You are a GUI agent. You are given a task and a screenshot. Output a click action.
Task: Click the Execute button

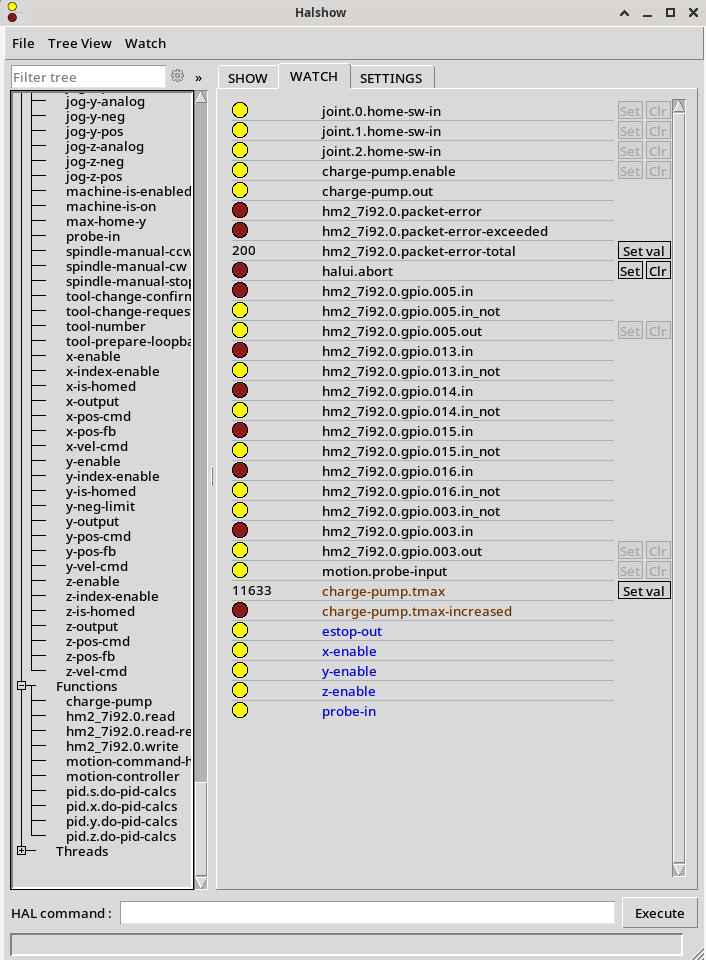pos(659,913)
